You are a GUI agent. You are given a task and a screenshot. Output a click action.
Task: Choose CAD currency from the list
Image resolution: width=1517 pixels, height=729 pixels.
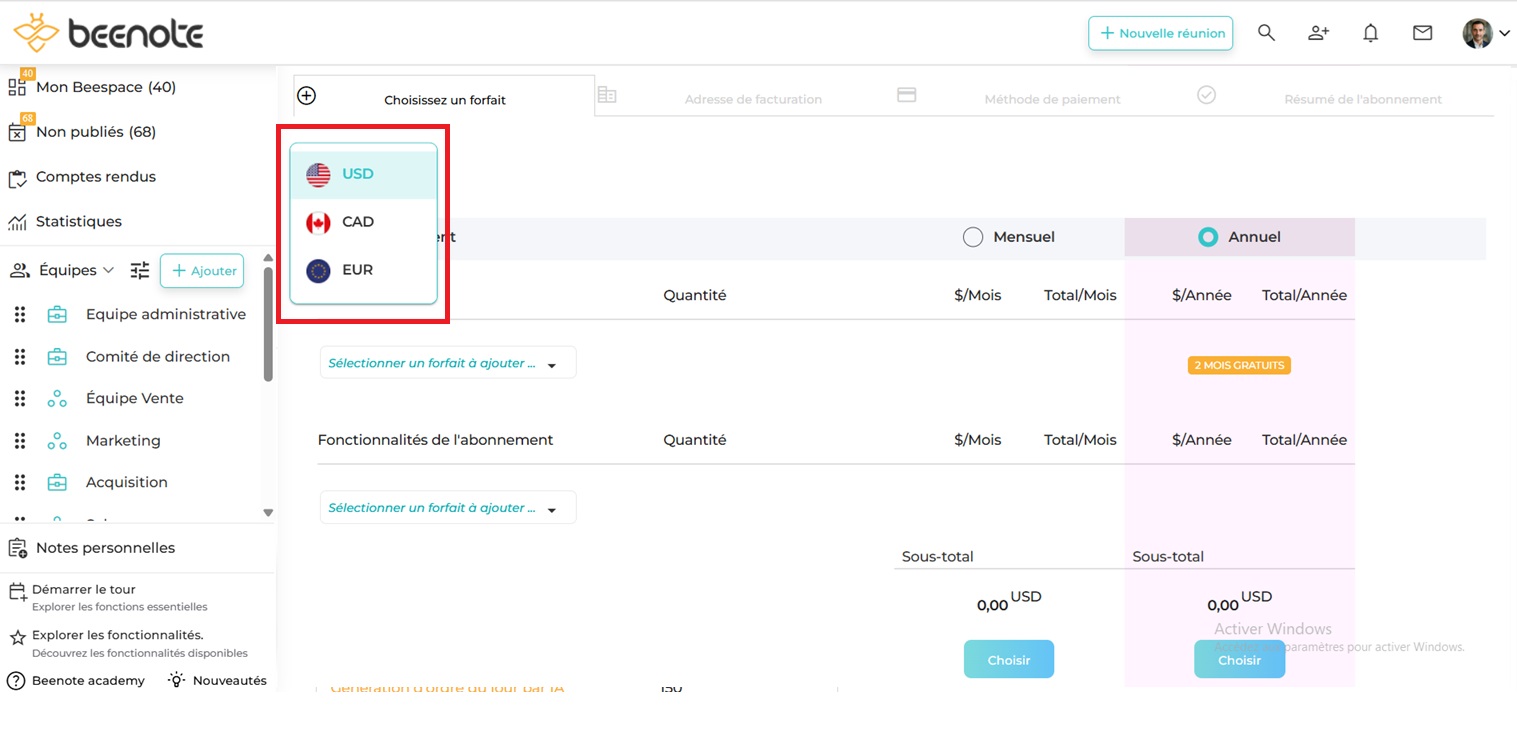point(357,222)
